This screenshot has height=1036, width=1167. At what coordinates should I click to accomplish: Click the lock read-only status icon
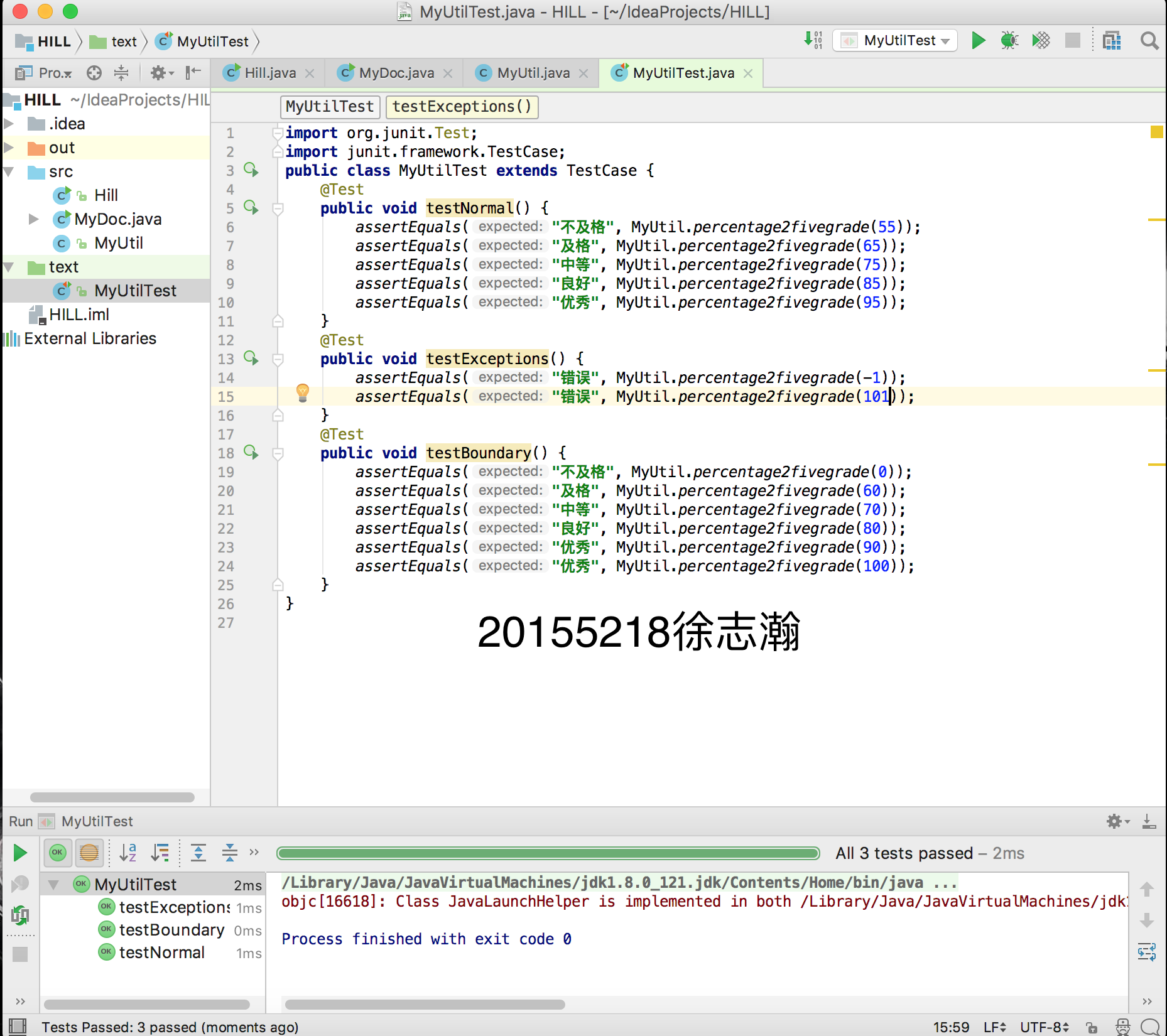click(1092, 1027)
